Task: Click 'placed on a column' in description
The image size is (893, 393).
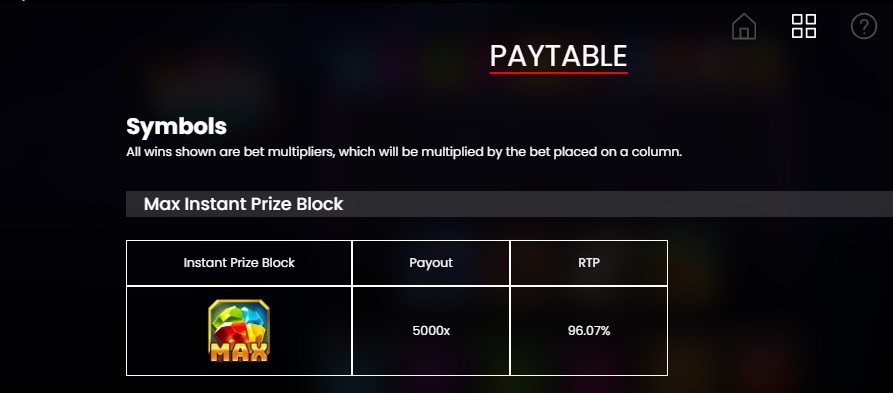Action: coord(617,152)
